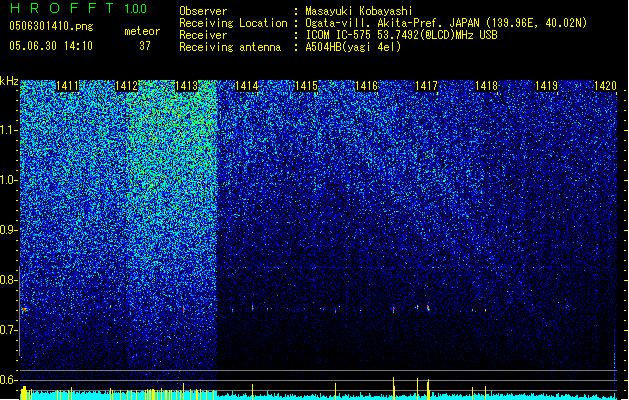This screenshot has width=629, height=400.
Task: Click the 1416 time marker
Action: 366,86
